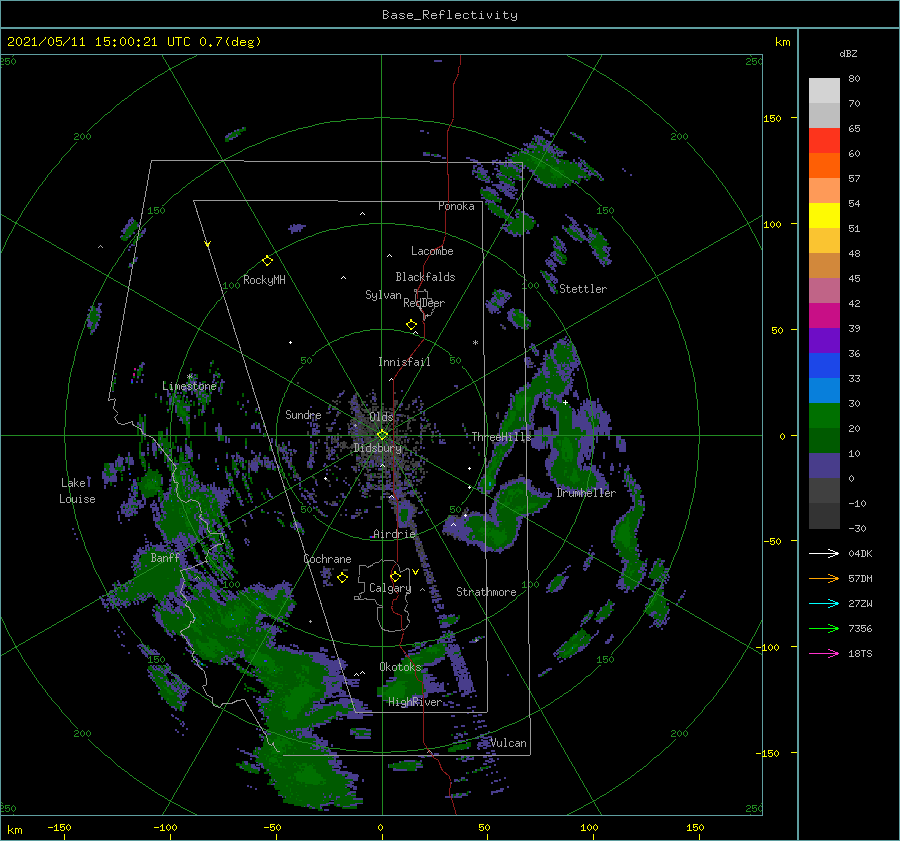
Task: Click the yellow diamond marker inside Calgary
Action: click(395, 576)
